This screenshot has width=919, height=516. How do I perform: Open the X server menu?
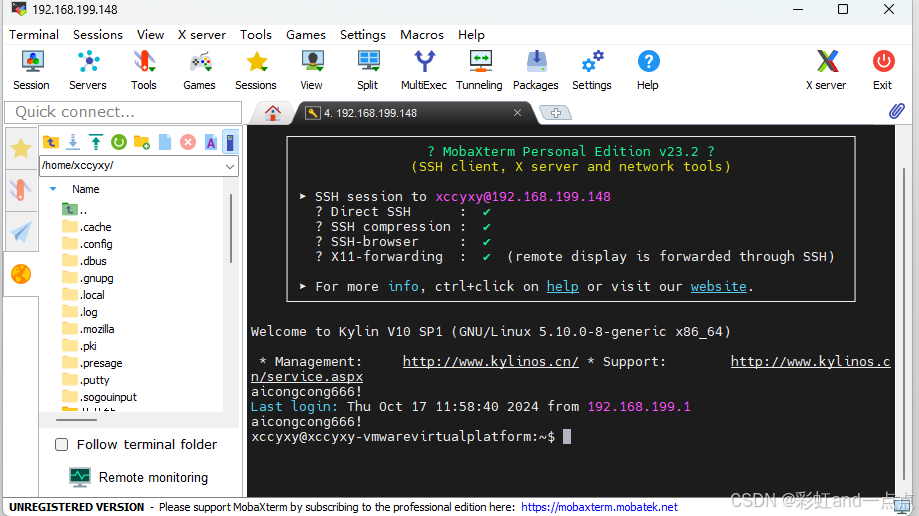coord(202,35)
